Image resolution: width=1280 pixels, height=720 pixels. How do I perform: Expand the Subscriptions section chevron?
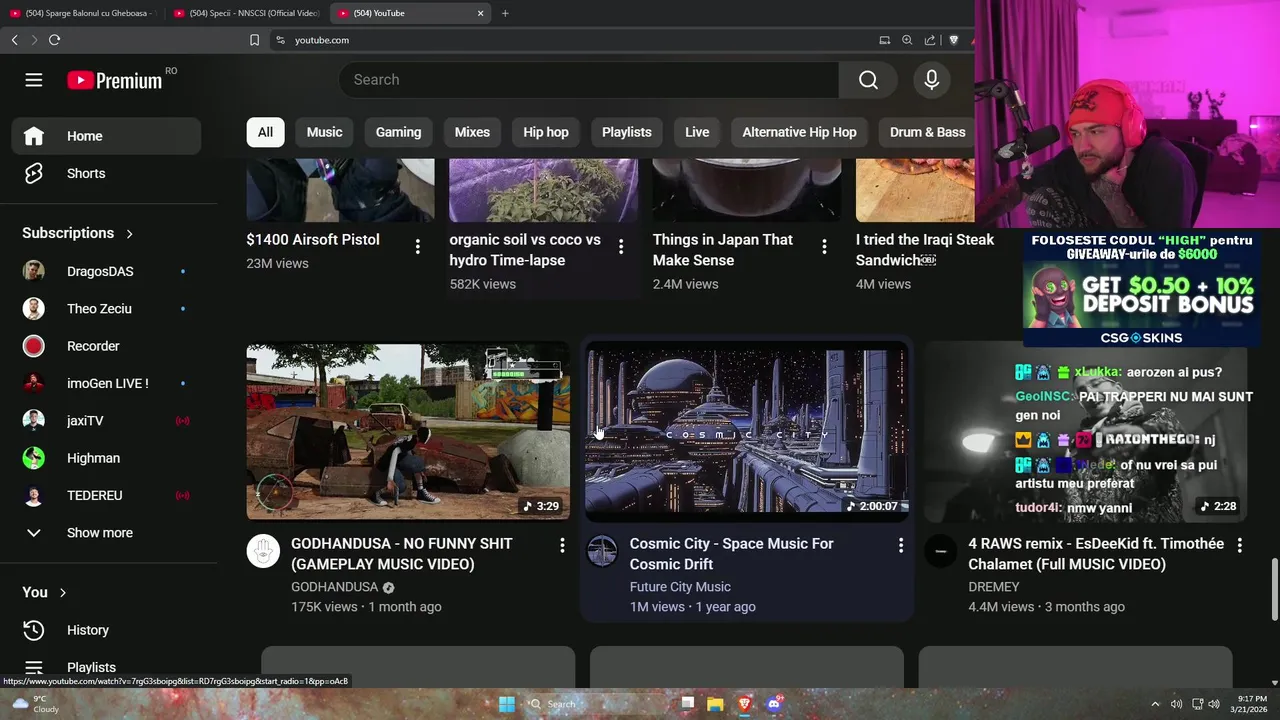pyautogui.click(x=129, y=234)
